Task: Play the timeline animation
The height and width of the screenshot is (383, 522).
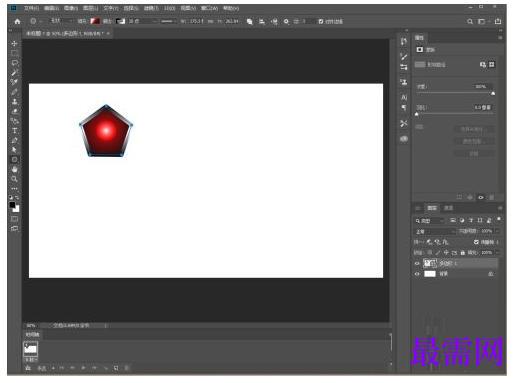Action: click(x=83, y=368)
